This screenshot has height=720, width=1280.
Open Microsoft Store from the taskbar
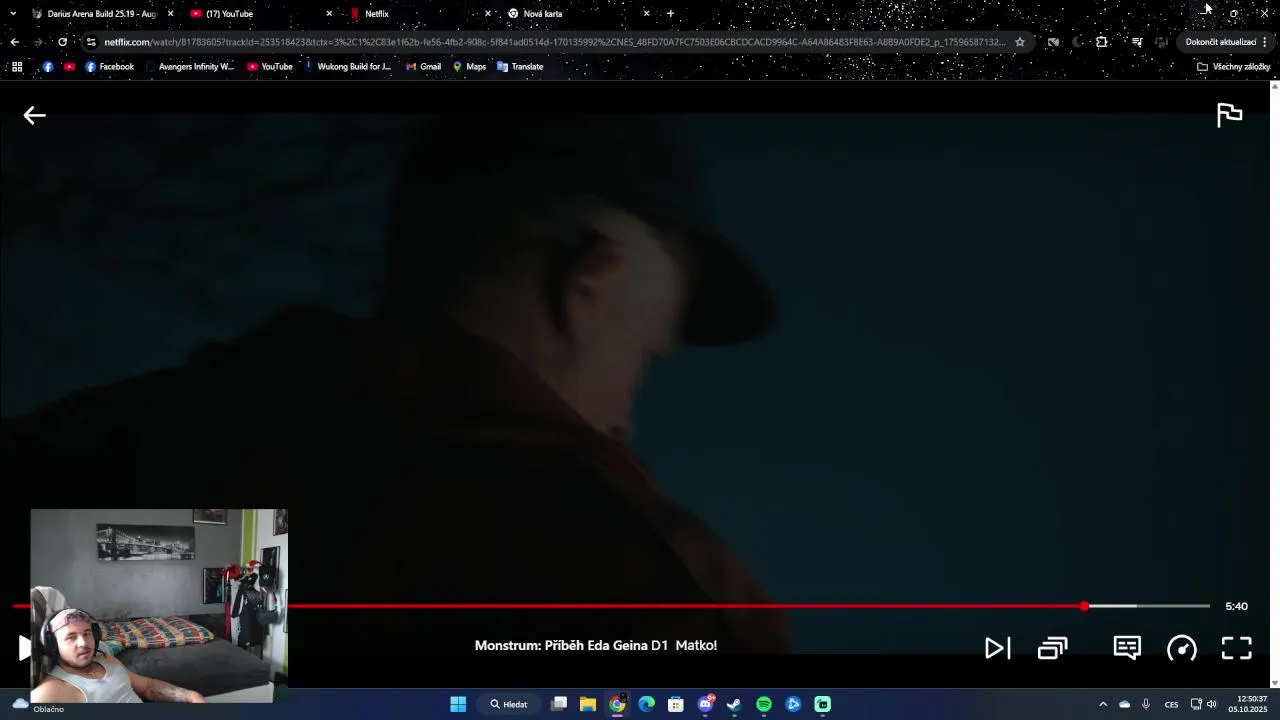676,704
